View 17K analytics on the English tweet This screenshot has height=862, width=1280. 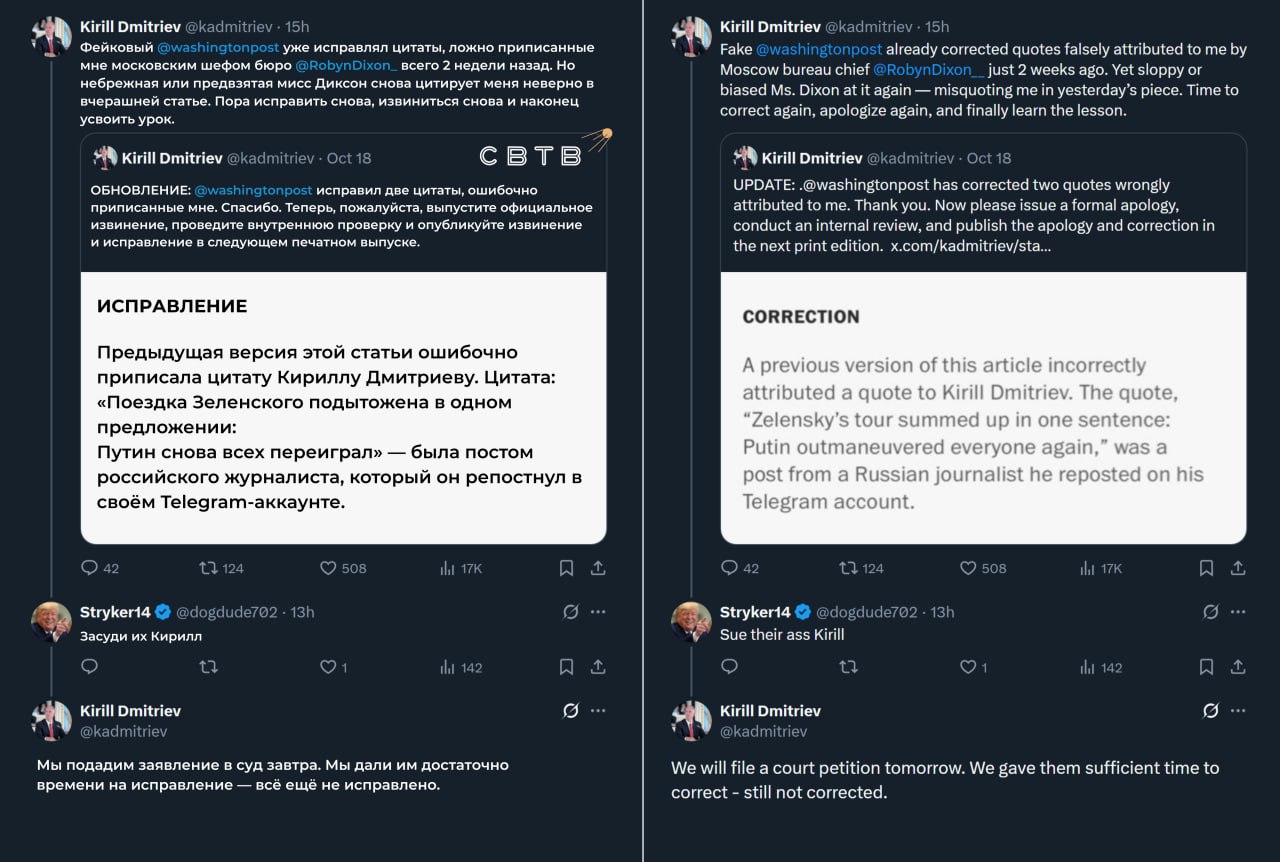[1089, 568]
